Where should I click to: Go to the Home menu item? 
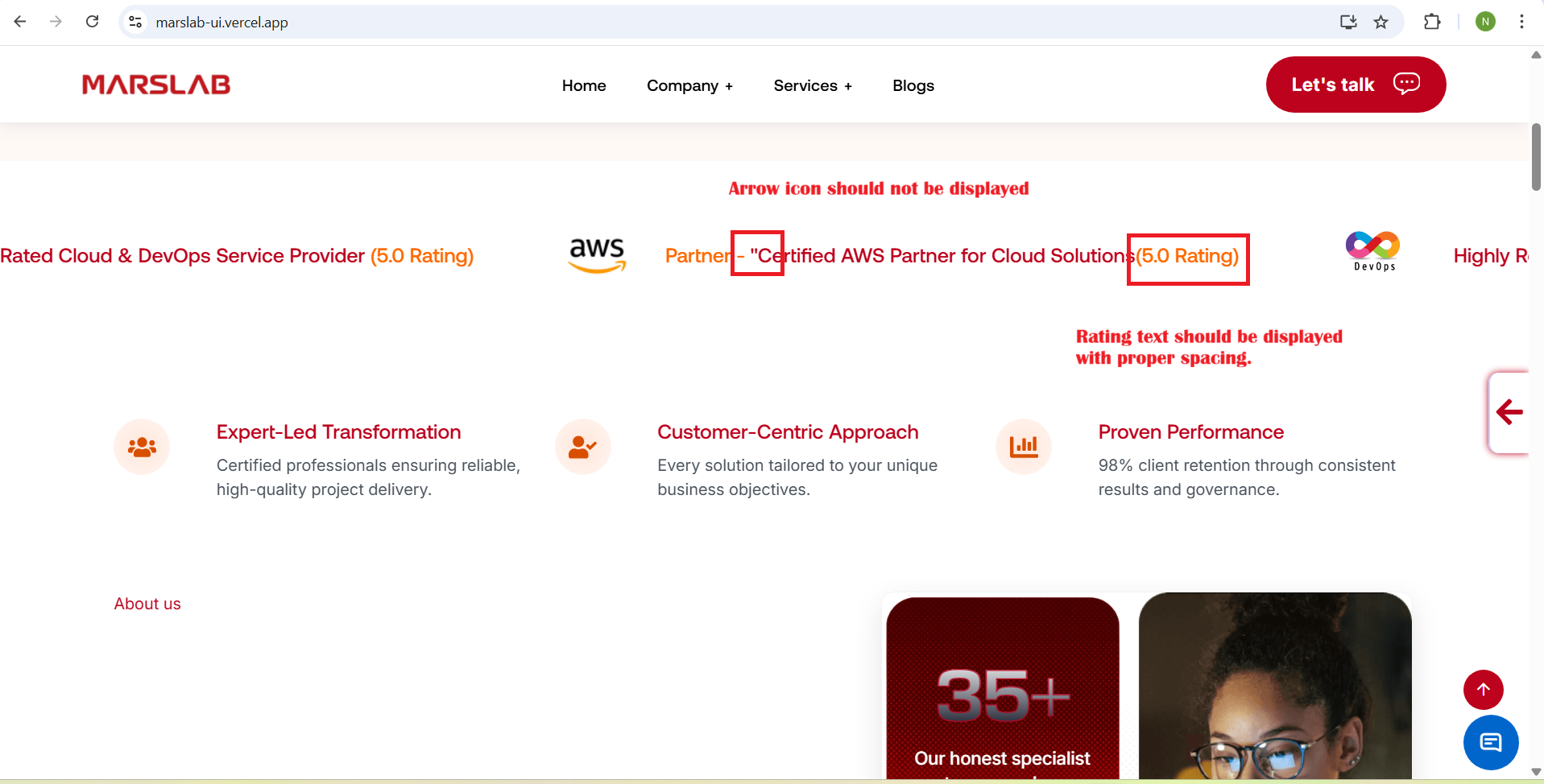click(x=584, y=85)
